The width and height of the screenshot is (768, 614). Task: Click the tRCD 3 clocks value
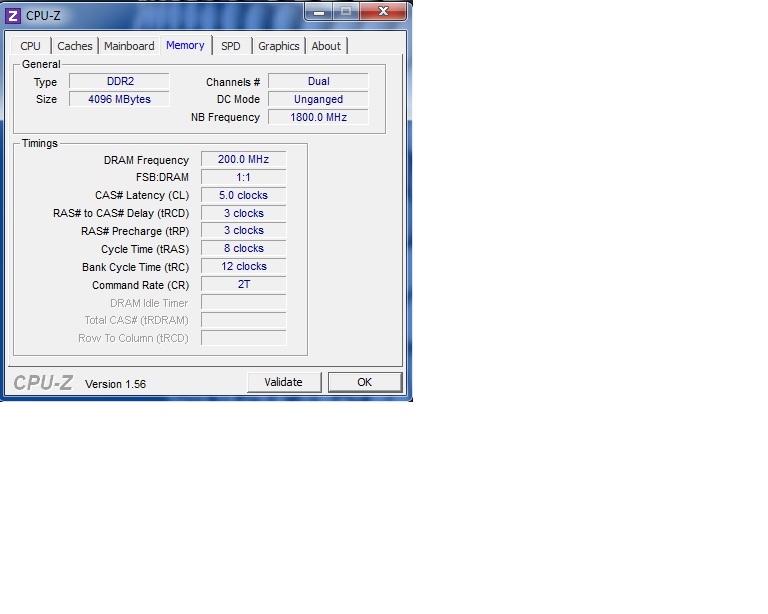coord(243,213)
